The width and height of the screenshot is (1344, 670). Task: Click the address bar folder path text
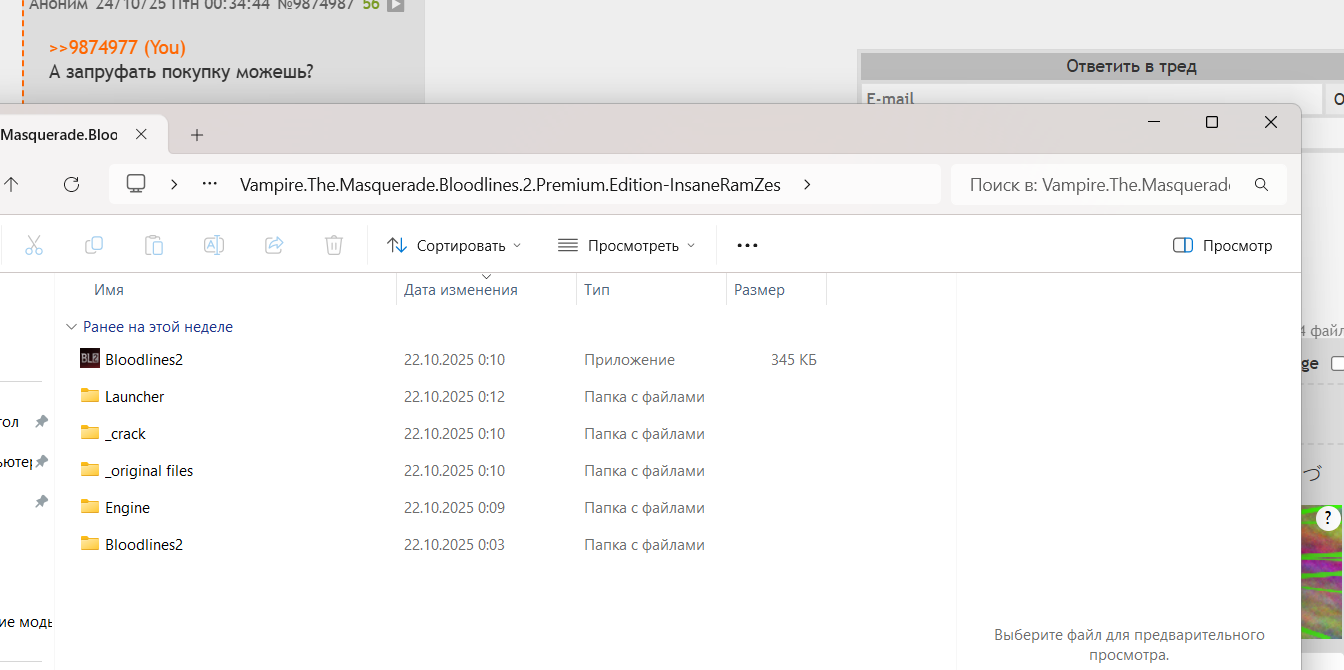pyautogui.click(x=510, y=185)
